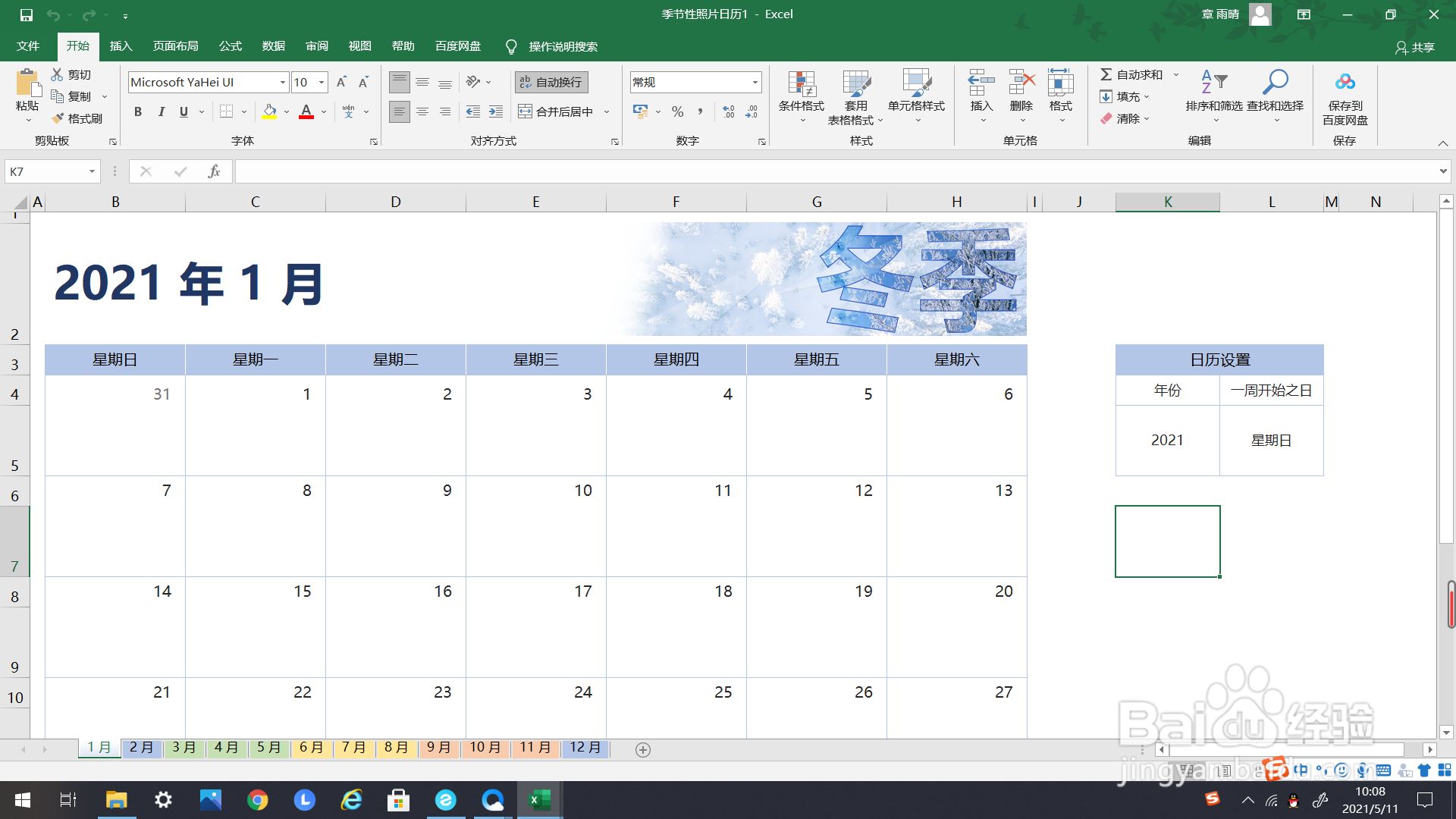Apply the yellow fill color swatch
This screenshot has width=1456, height=819.
(269, 111)
